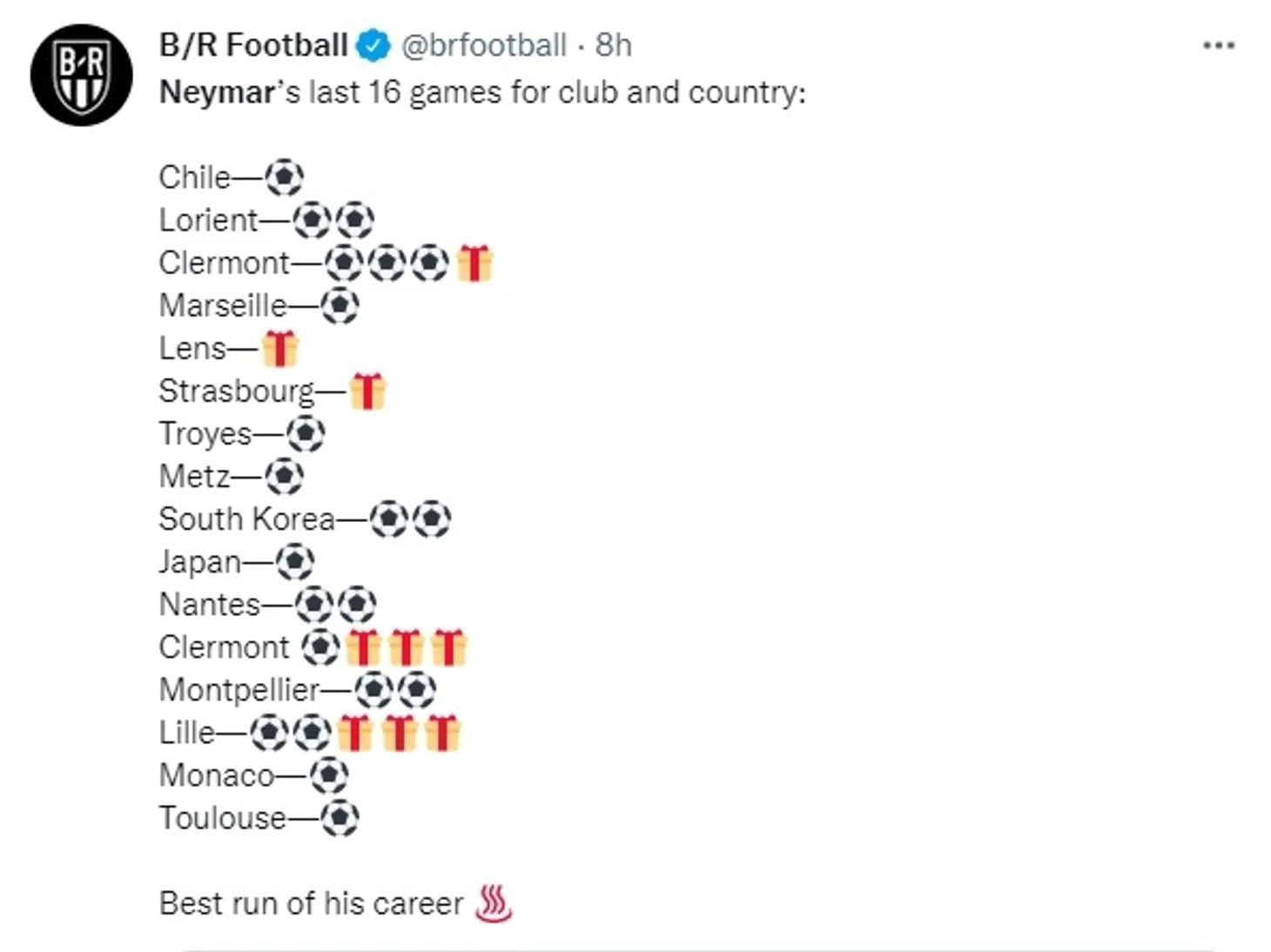Click the soccer ball beside Japan

click(x=294, y=561)
